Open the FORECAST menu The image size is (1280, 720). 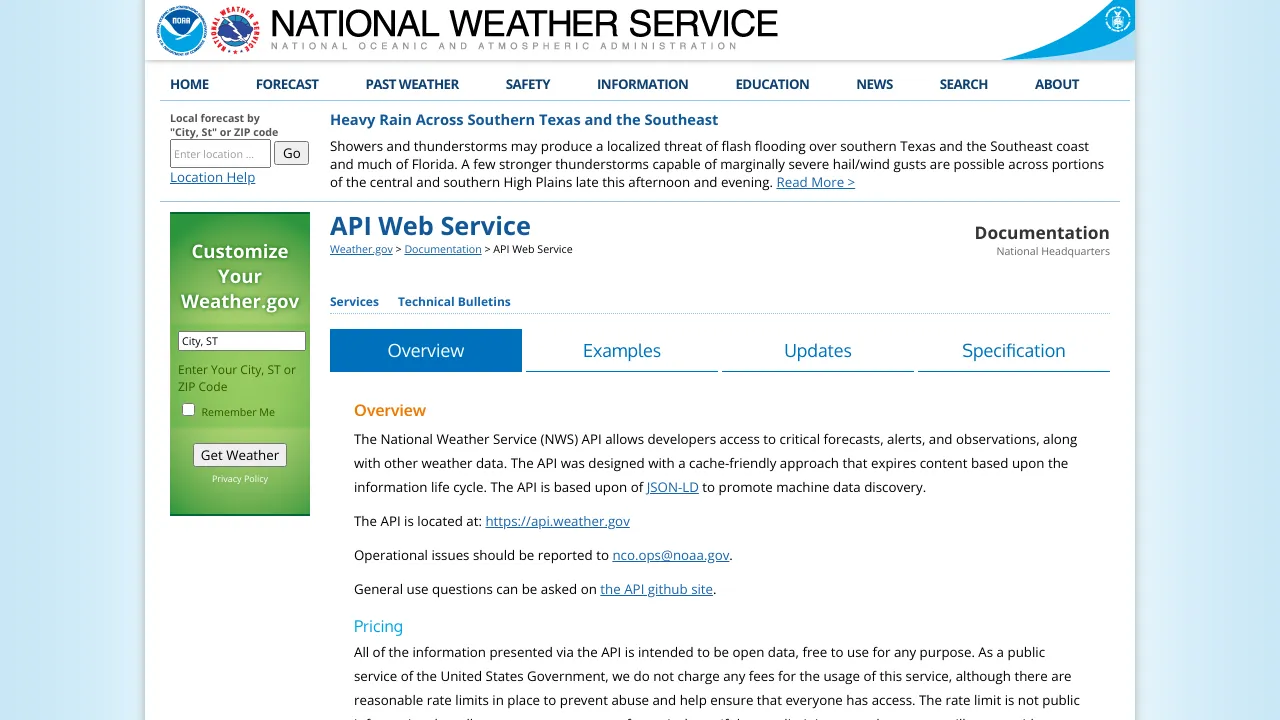[x=287, y=84]
